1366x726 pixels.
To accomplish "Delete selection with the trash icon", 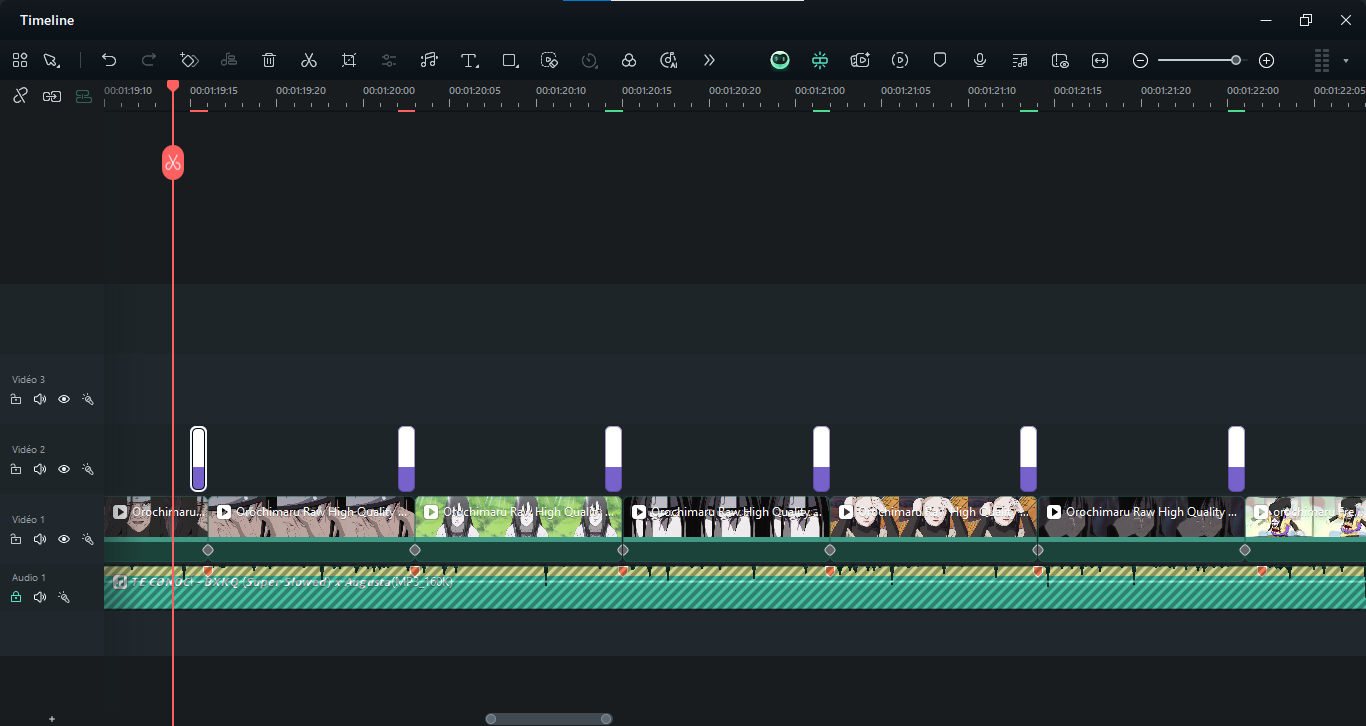I will 269,60.
